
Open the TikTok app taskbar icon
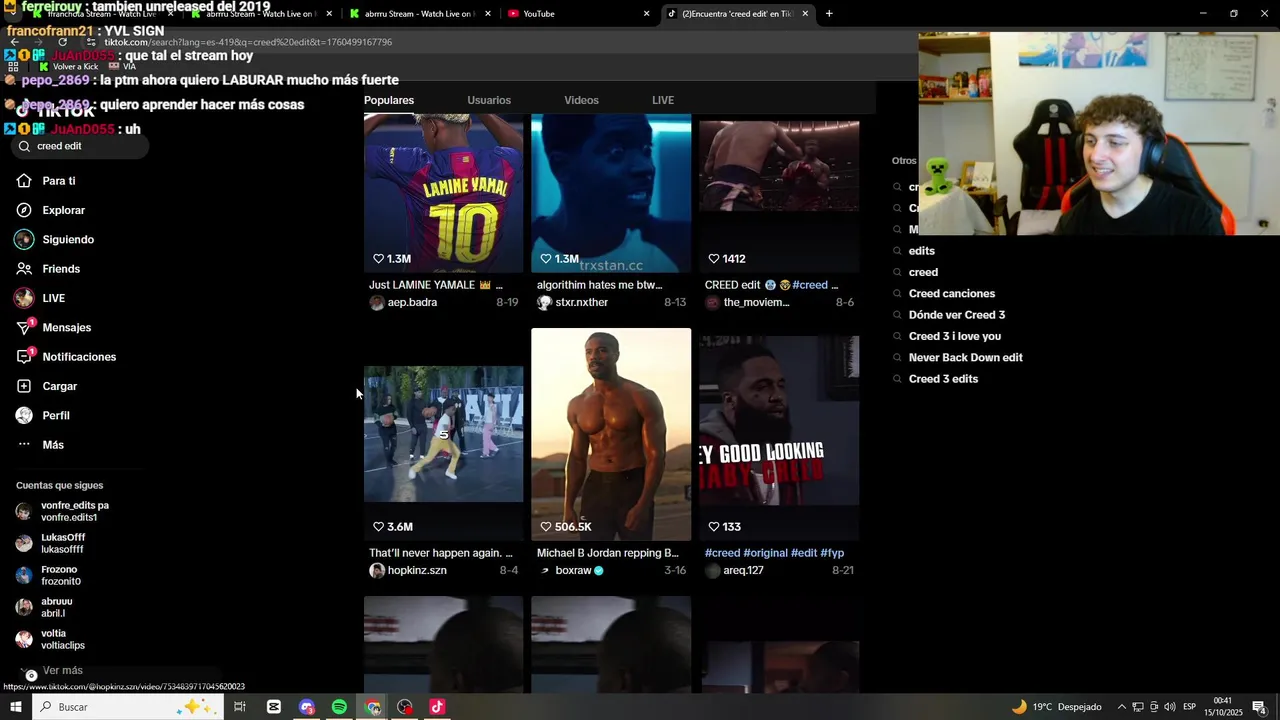click(x=437, y=707)
